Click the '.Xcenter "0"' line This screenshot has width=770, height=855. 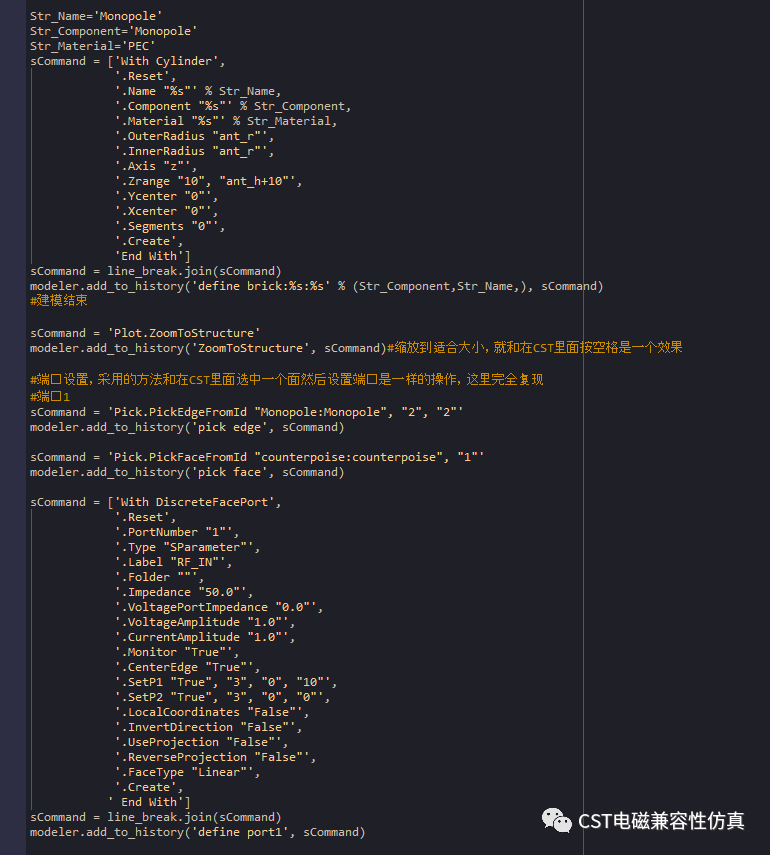166,212
